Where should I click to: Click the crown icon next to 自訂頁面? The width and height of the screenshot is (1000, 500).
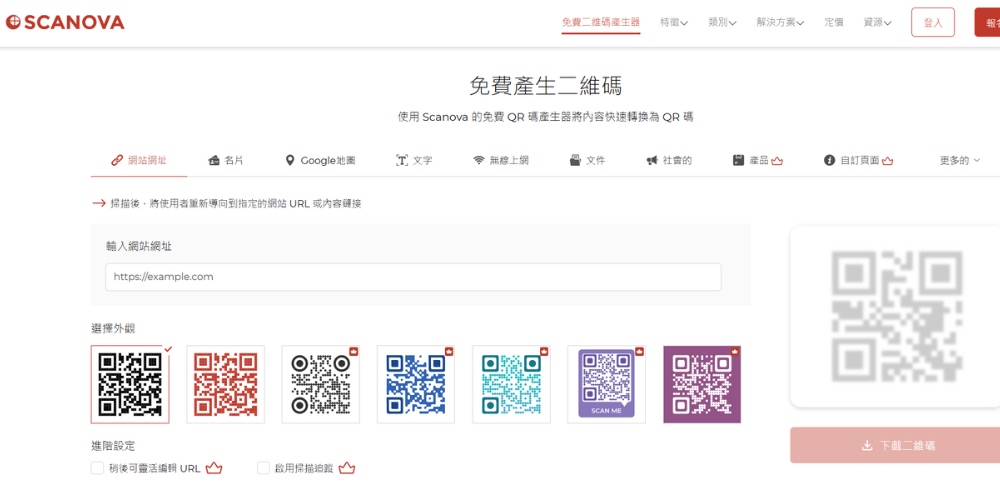[x=887, y=161]
